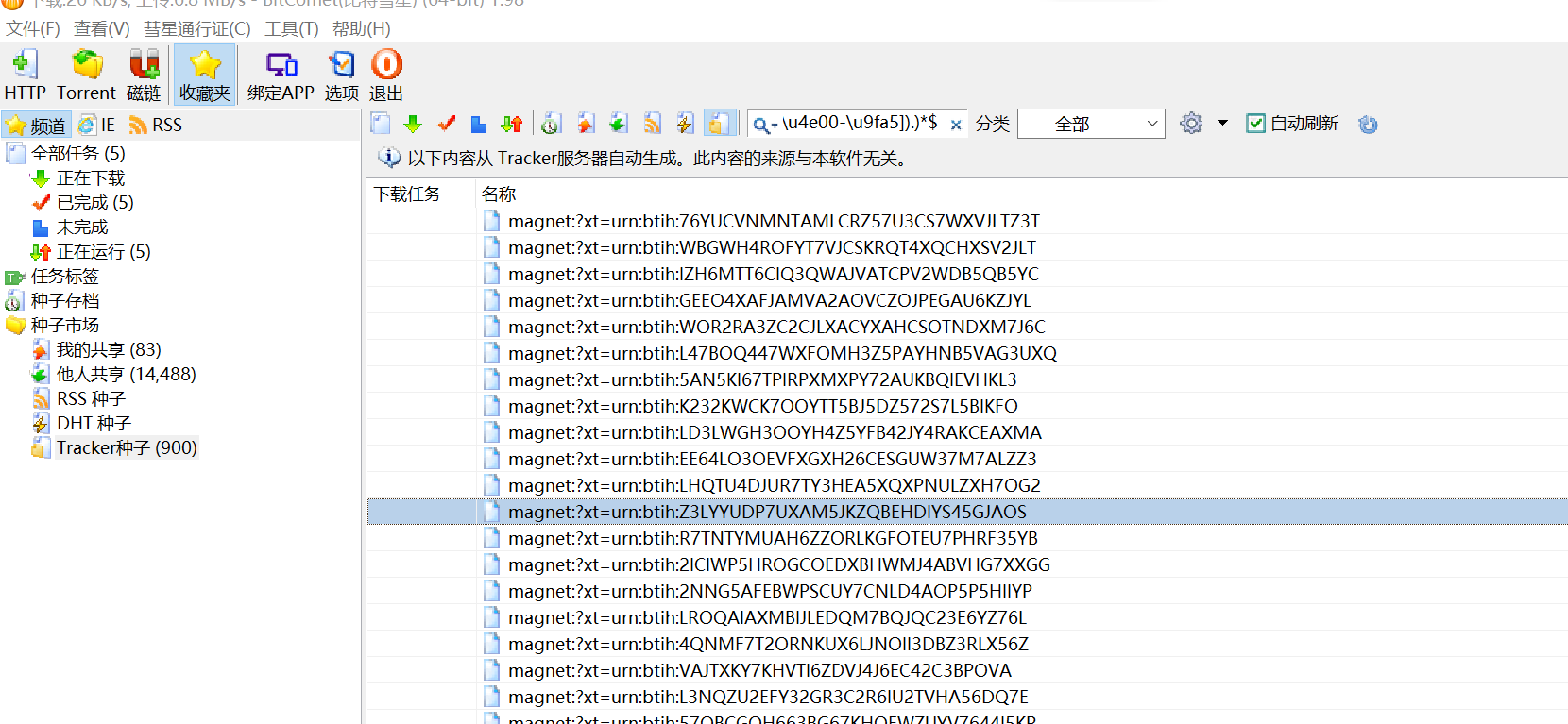Select magnet row WOR2RA3ZC2CJLXACYXAHCSOTNDXM7J6C
1568x724 pixels.
[x=967, y=327]
